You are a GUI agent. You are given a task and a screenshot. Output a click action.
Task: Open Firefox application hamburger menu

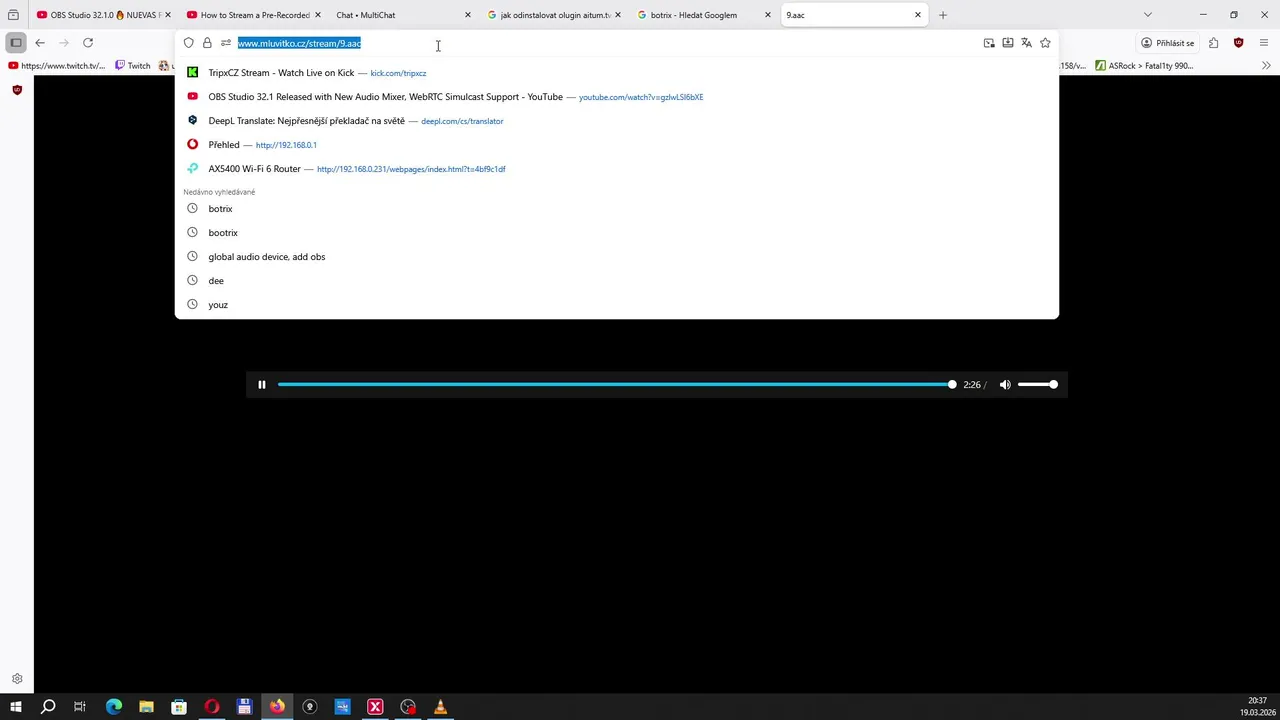[1264, 43]
